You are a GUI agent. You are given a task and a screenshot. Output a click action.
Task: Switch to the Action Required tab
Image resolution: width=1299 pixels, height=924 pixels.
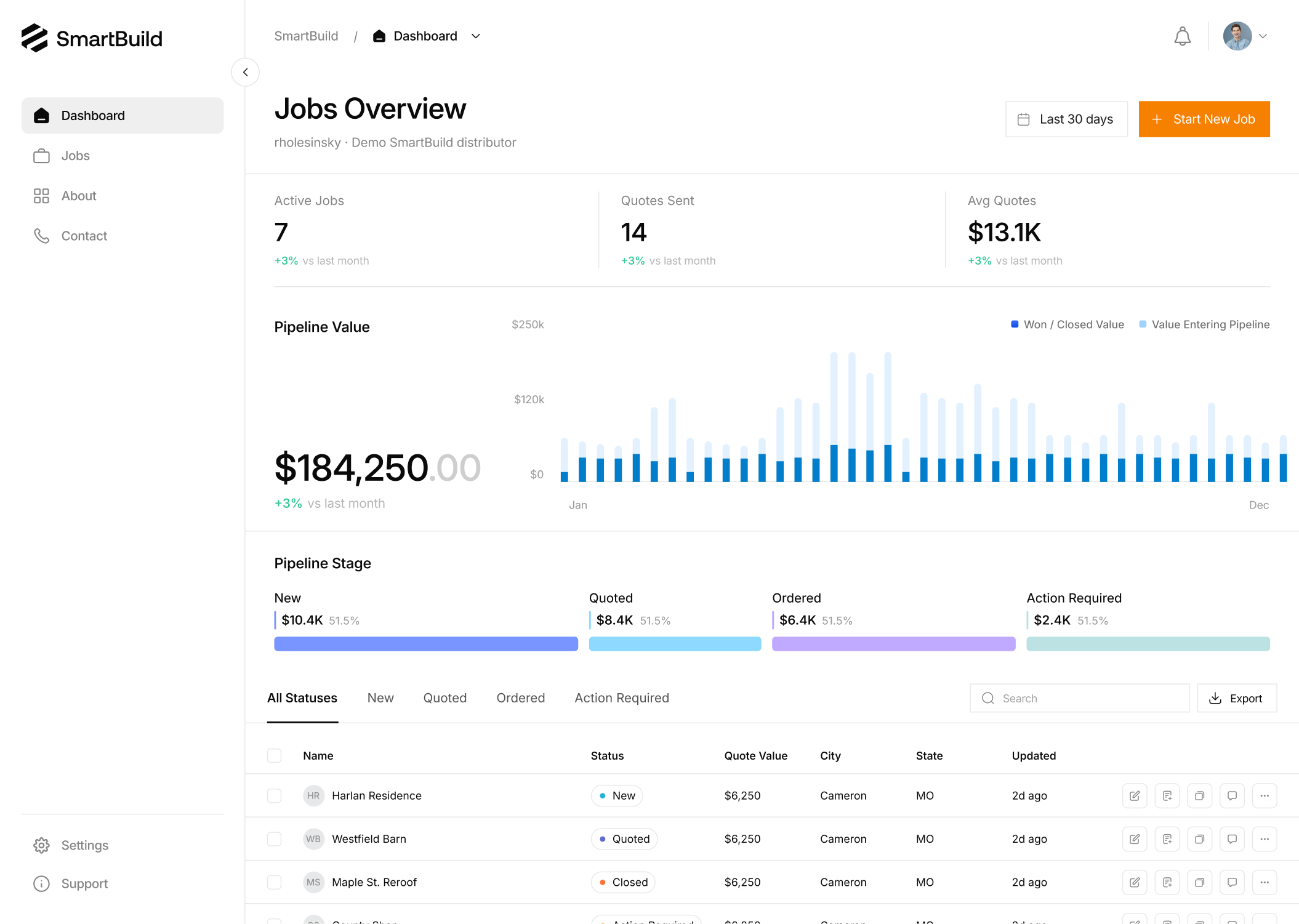622,697
